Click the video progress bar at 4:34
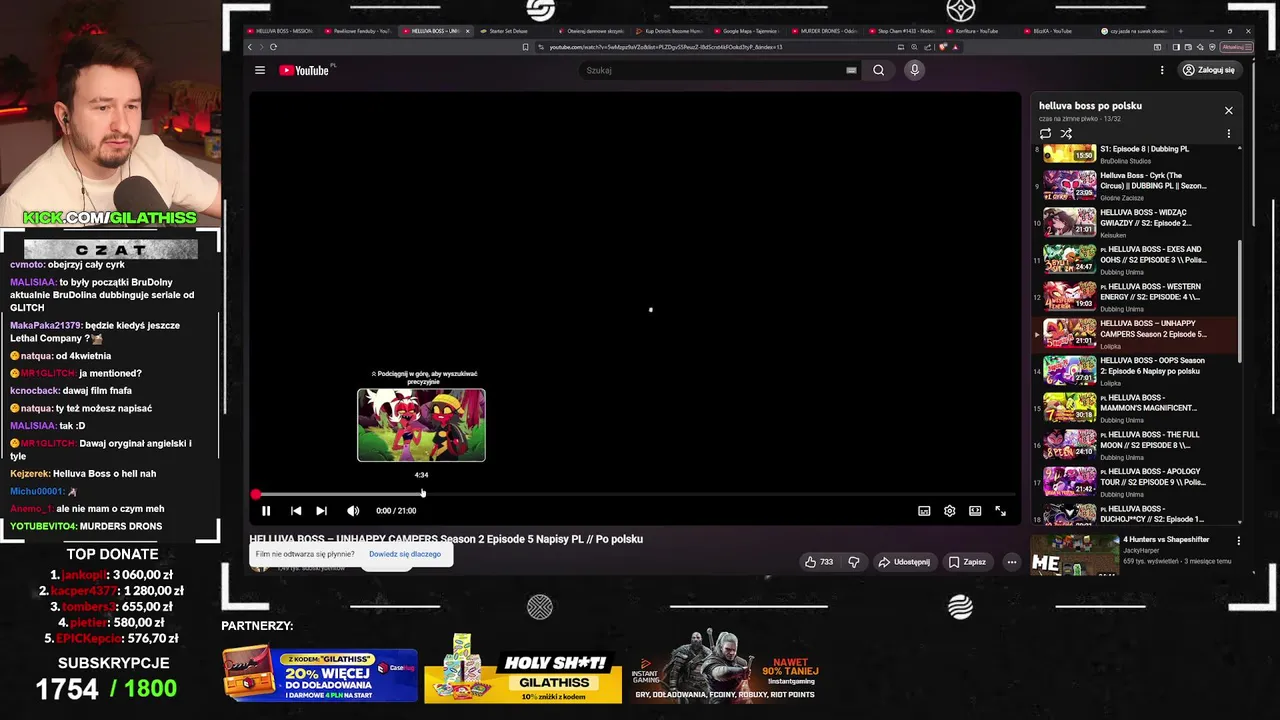This screenshot has width=1280, height=720. [x=422, y=494]
